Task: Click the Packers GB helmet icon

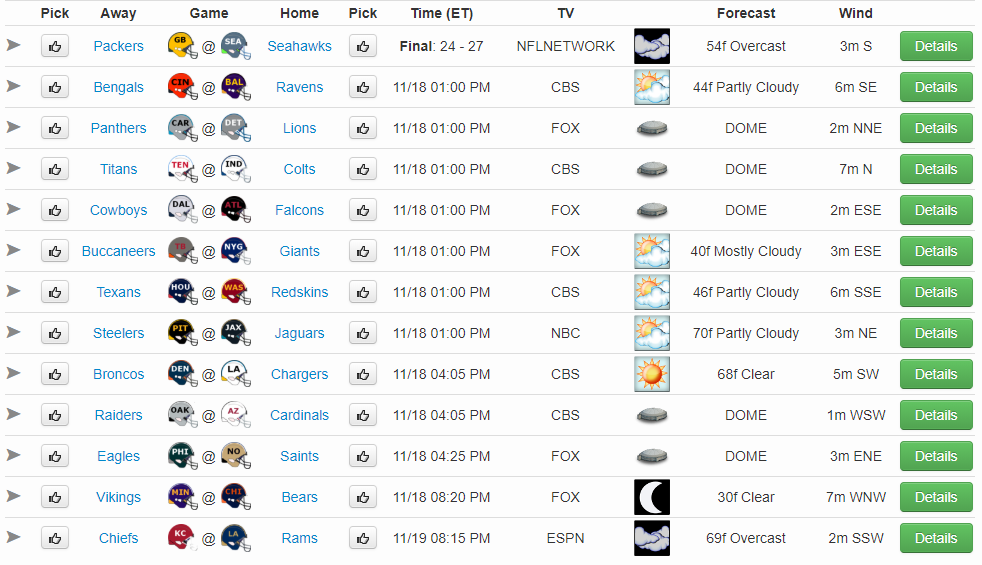Action: point(182,46)
